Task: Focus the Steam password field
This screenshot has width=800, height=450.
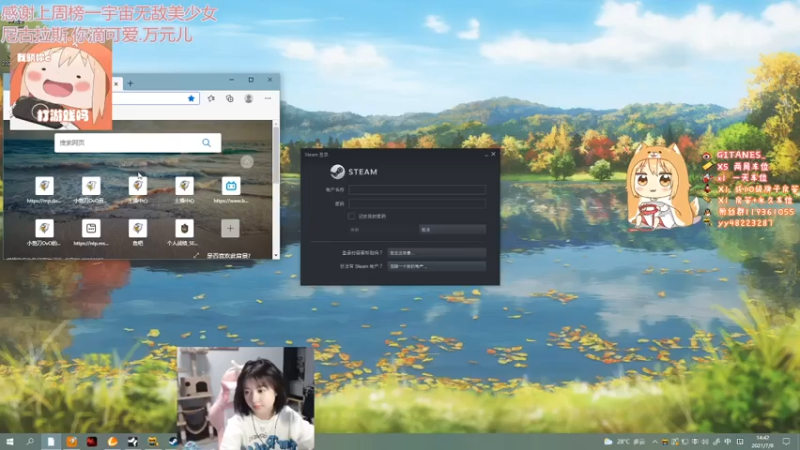Action: [417, 204]
